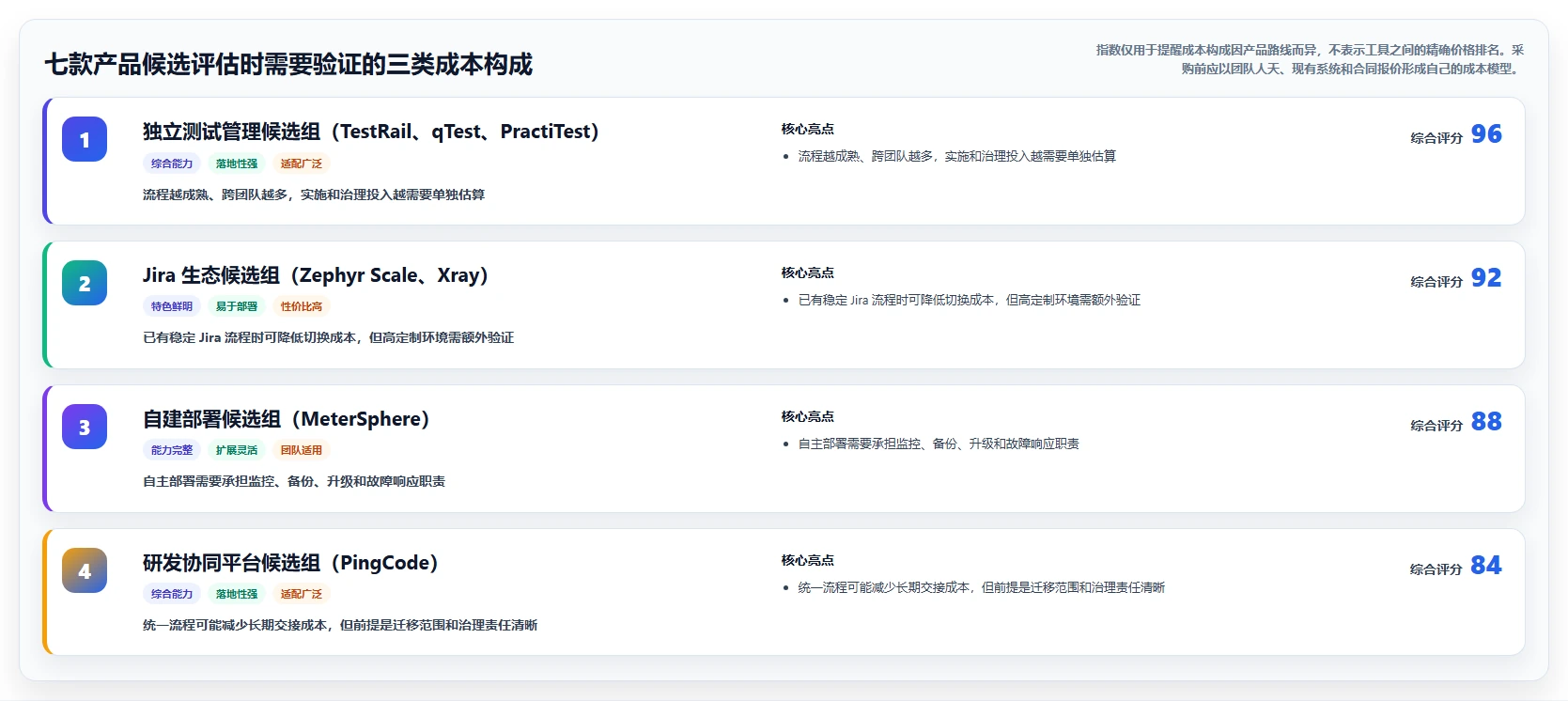The height and width of the screenshot is (701, 1568).
Task: Open the 自建部署候选组 (MeterSphere) title
Action: pos(286,419)
